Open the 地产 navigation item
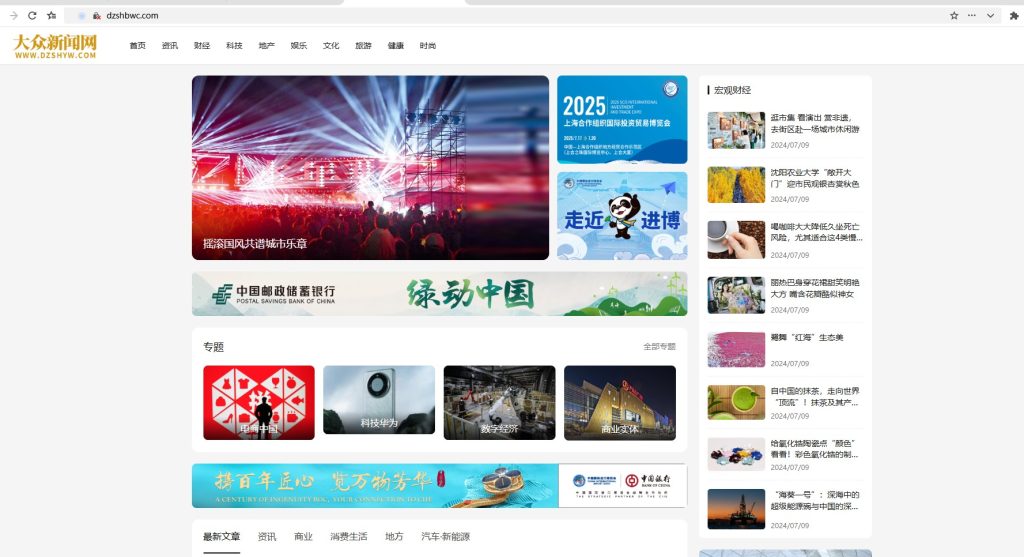The image size is (1024, 557). tap(266, 46)
